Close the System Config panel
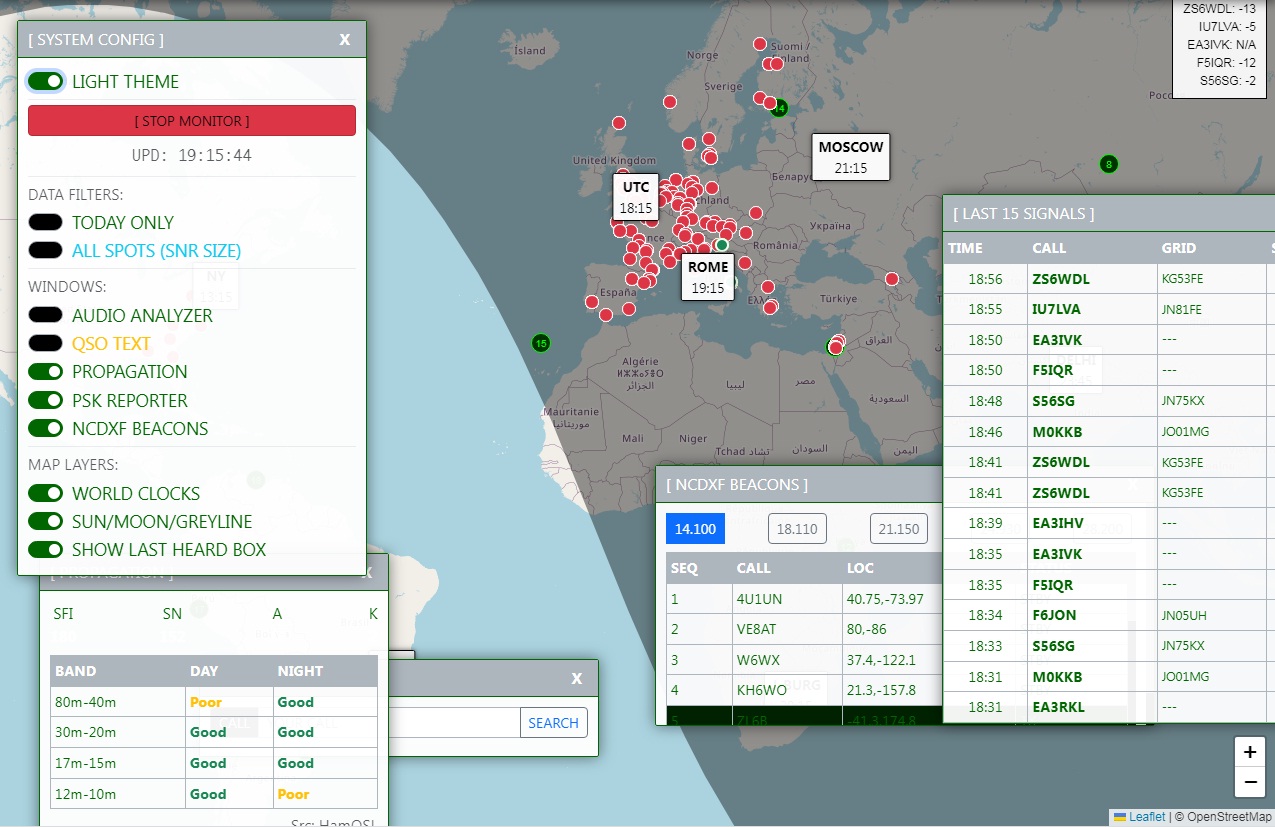This screenshot has height=827, width=1275. [x=344, y=39]
